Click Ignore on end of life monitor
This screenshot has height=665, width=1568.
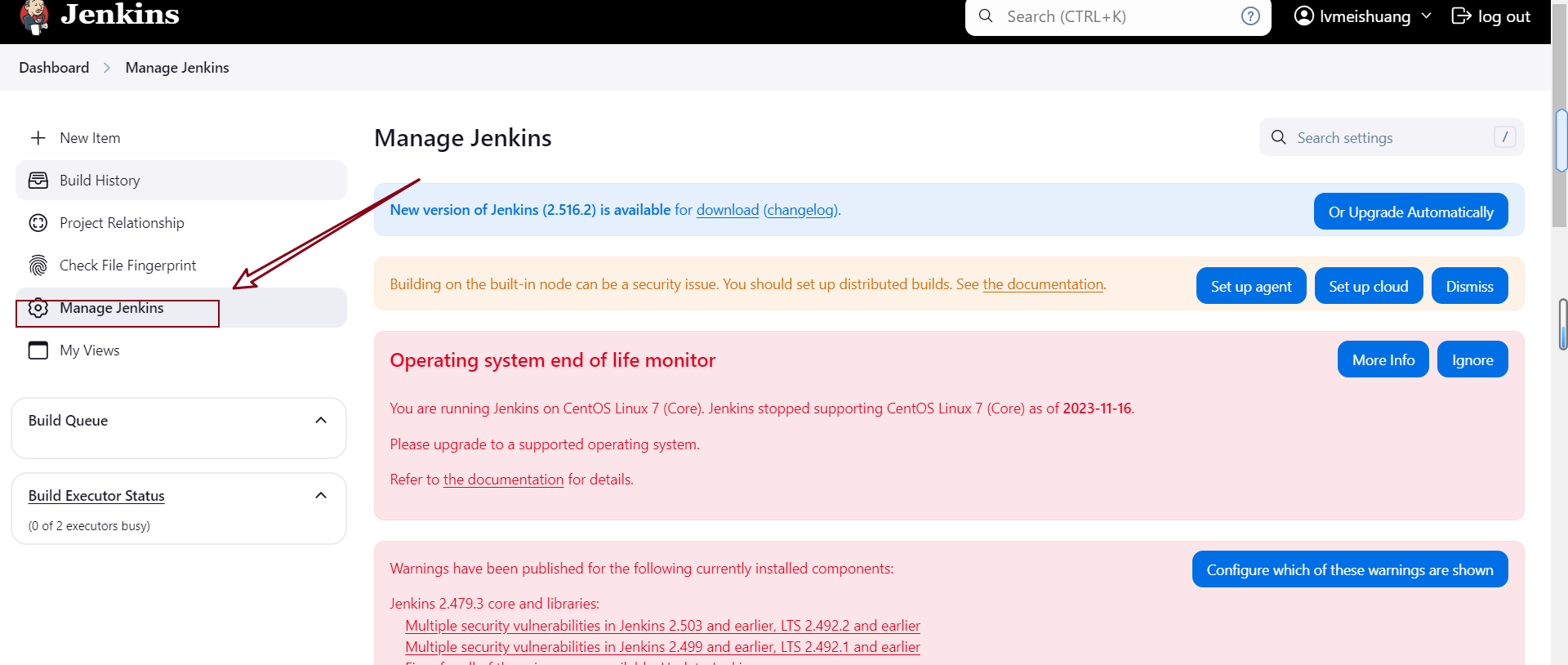1472,359
